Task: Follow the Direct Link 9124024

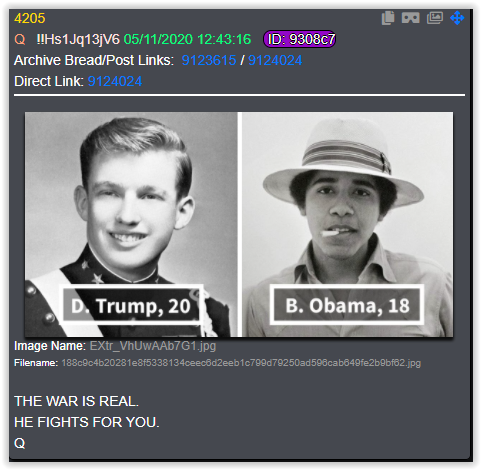Action: tap(115, 81)
